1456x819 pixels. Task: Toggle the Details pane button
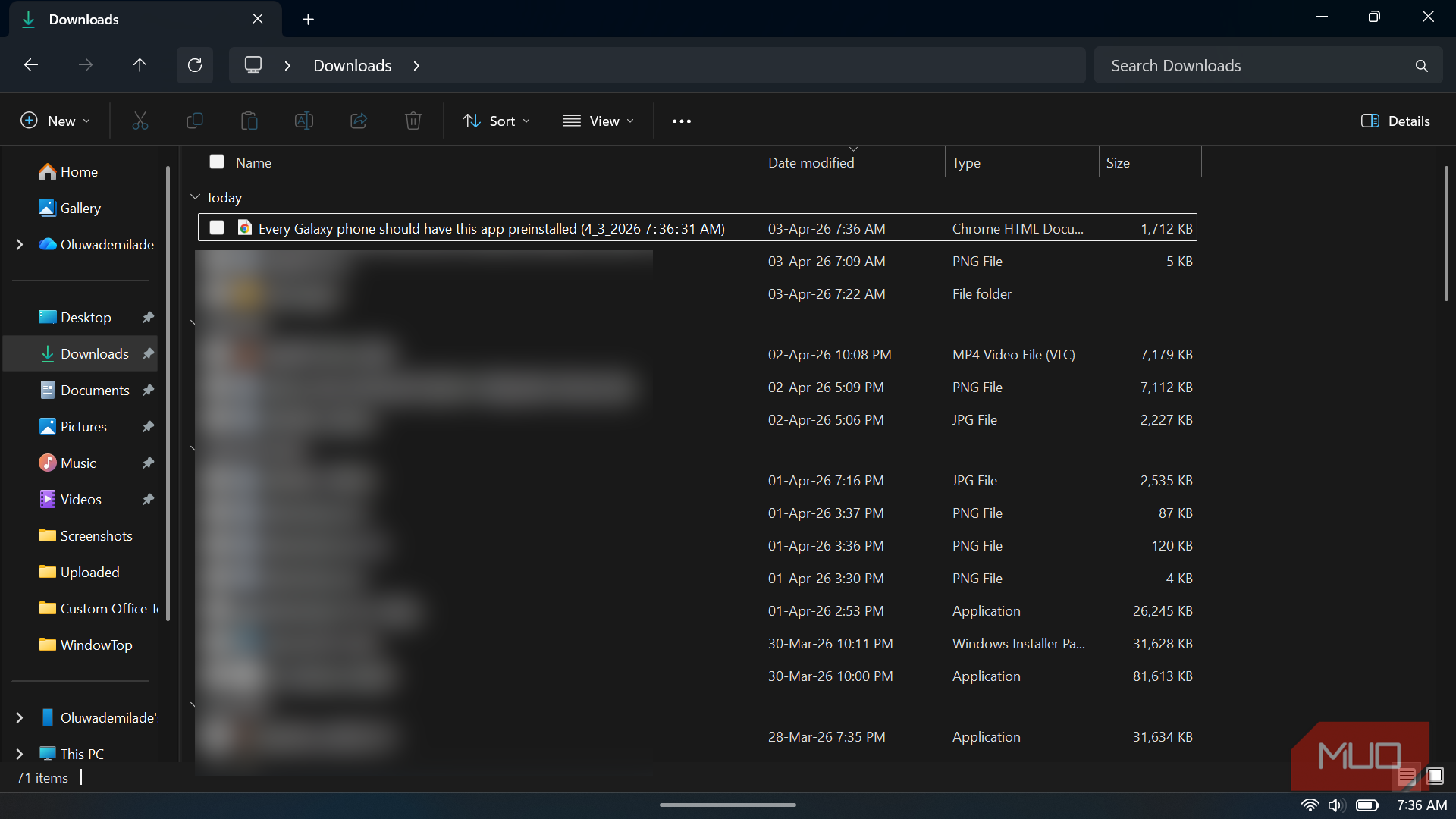[1396, 121]
